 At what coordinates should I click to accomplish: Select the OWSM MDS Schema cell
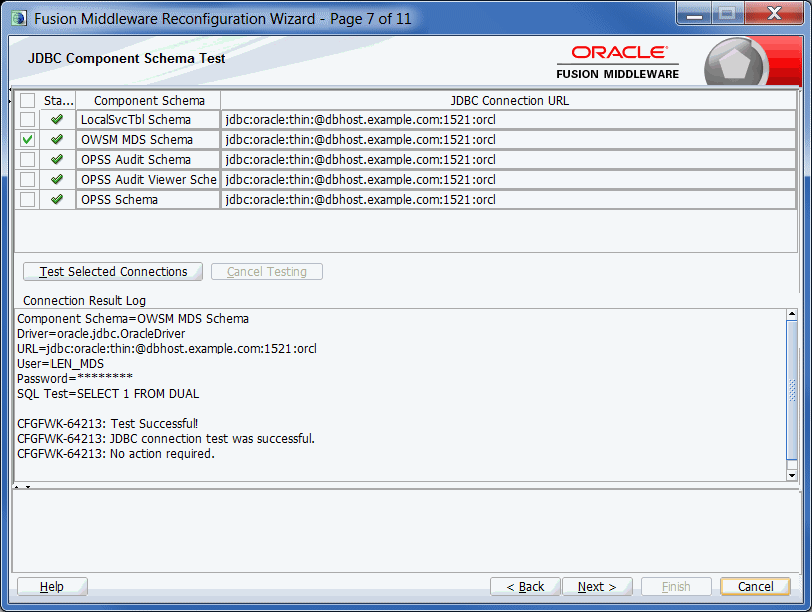(148, 139)
